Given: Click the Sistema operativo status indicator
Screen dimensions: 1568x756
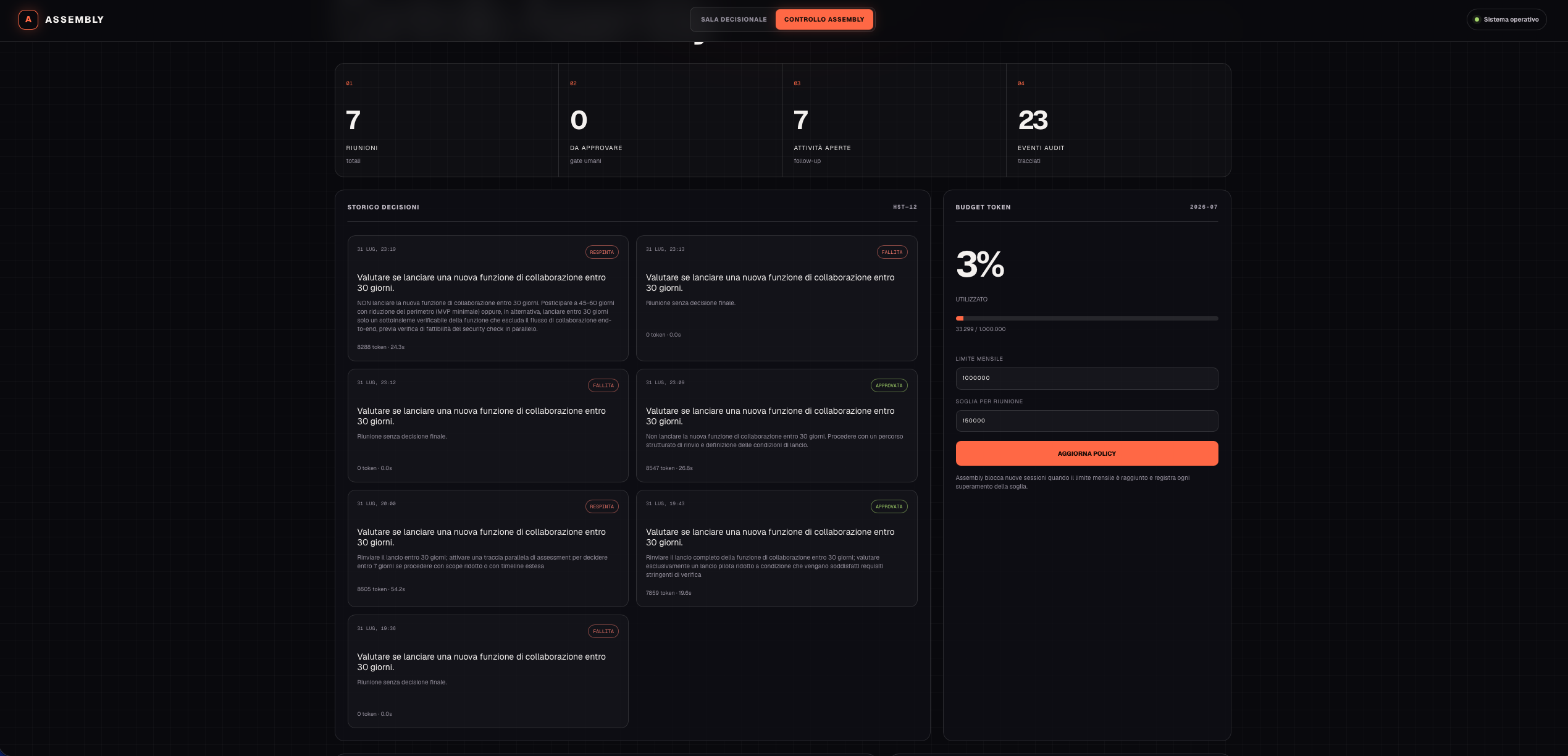Looking at the screenshot, I should point(1506,20).
